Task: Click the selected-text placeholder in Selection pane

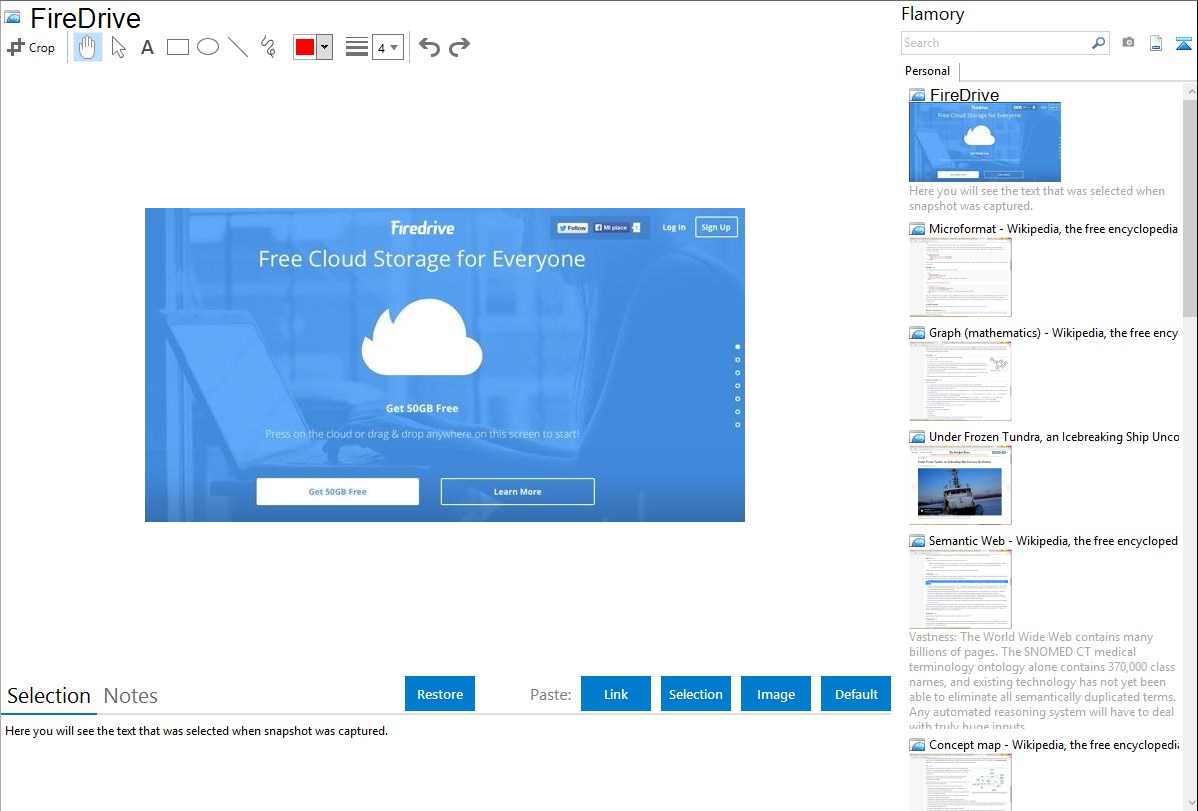Action: pos(196,732)
